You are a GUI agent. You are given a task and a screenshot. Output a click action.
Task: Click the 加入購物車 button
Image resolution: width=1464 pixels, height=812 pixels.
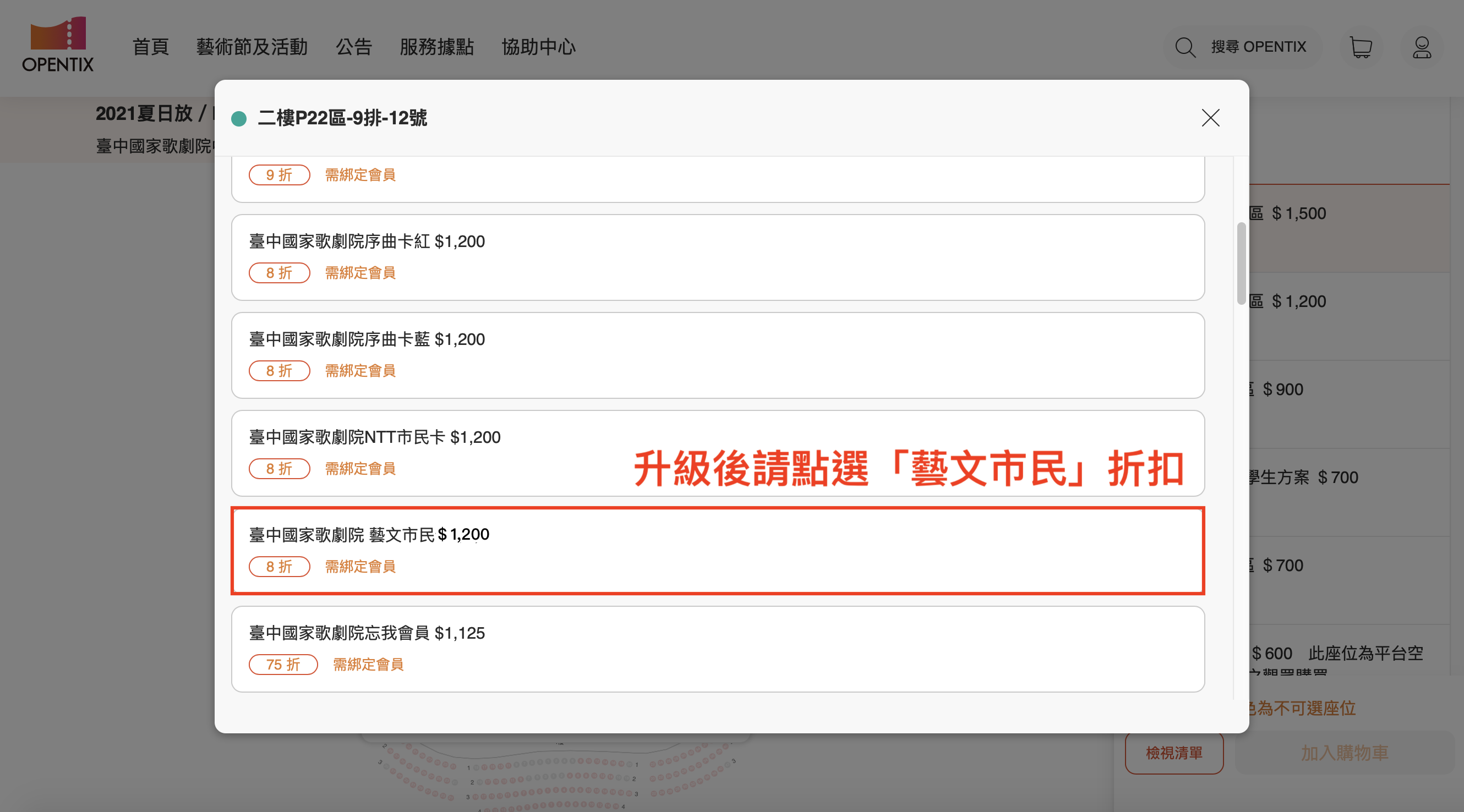1345,753
